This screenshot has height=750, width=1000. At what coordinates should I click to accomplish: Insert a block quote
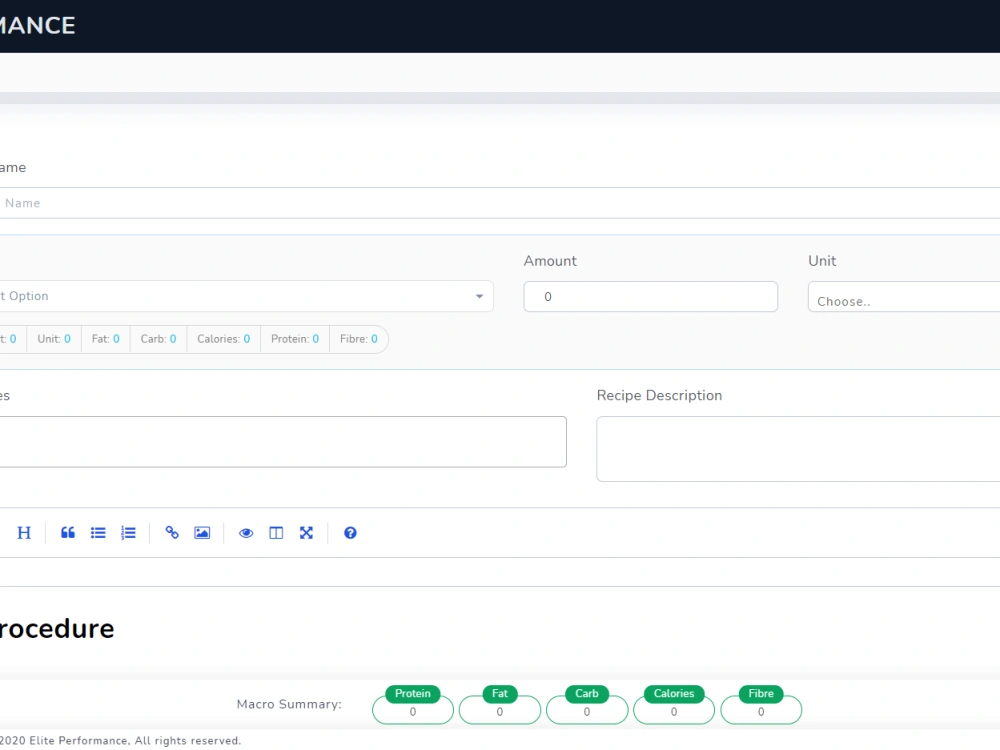[x=68, y=533]
